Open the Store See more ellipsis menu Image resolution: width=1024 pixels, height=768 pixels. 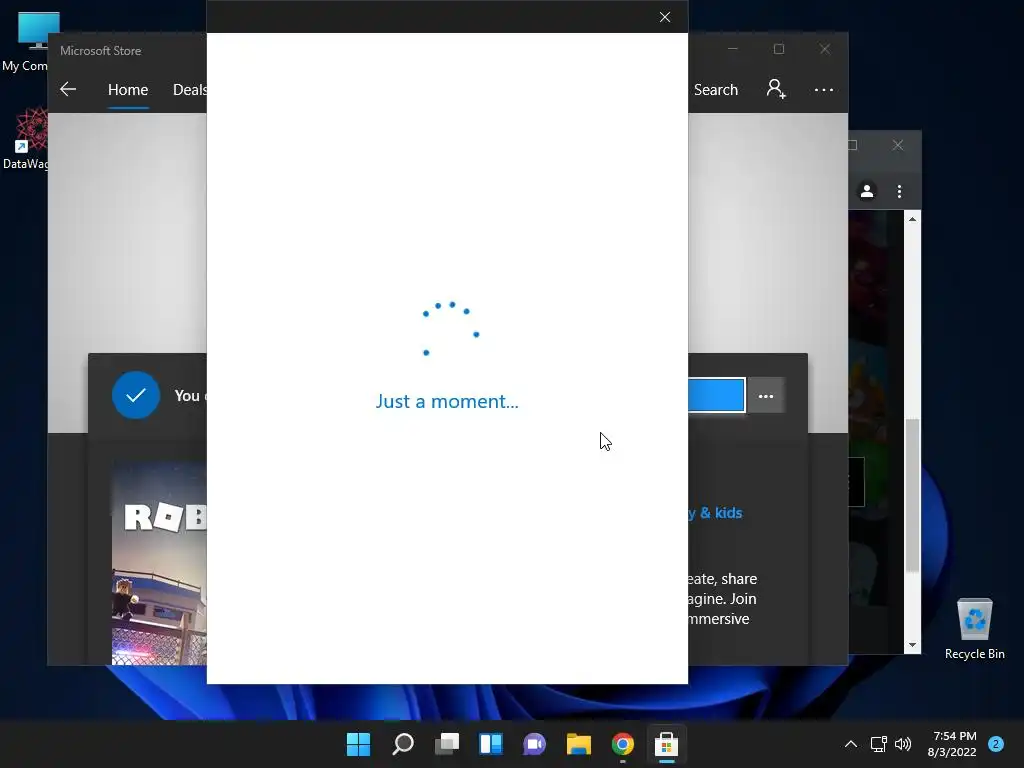(824, 89)
